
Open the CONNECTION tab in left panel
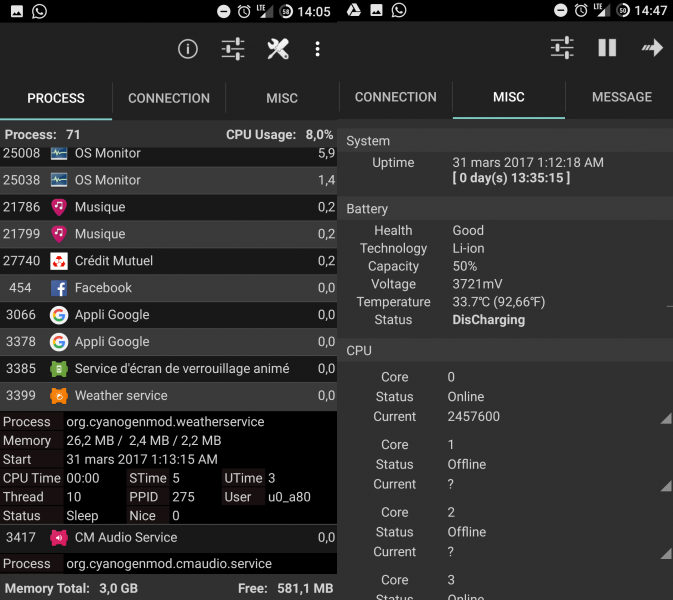(169, 98)
